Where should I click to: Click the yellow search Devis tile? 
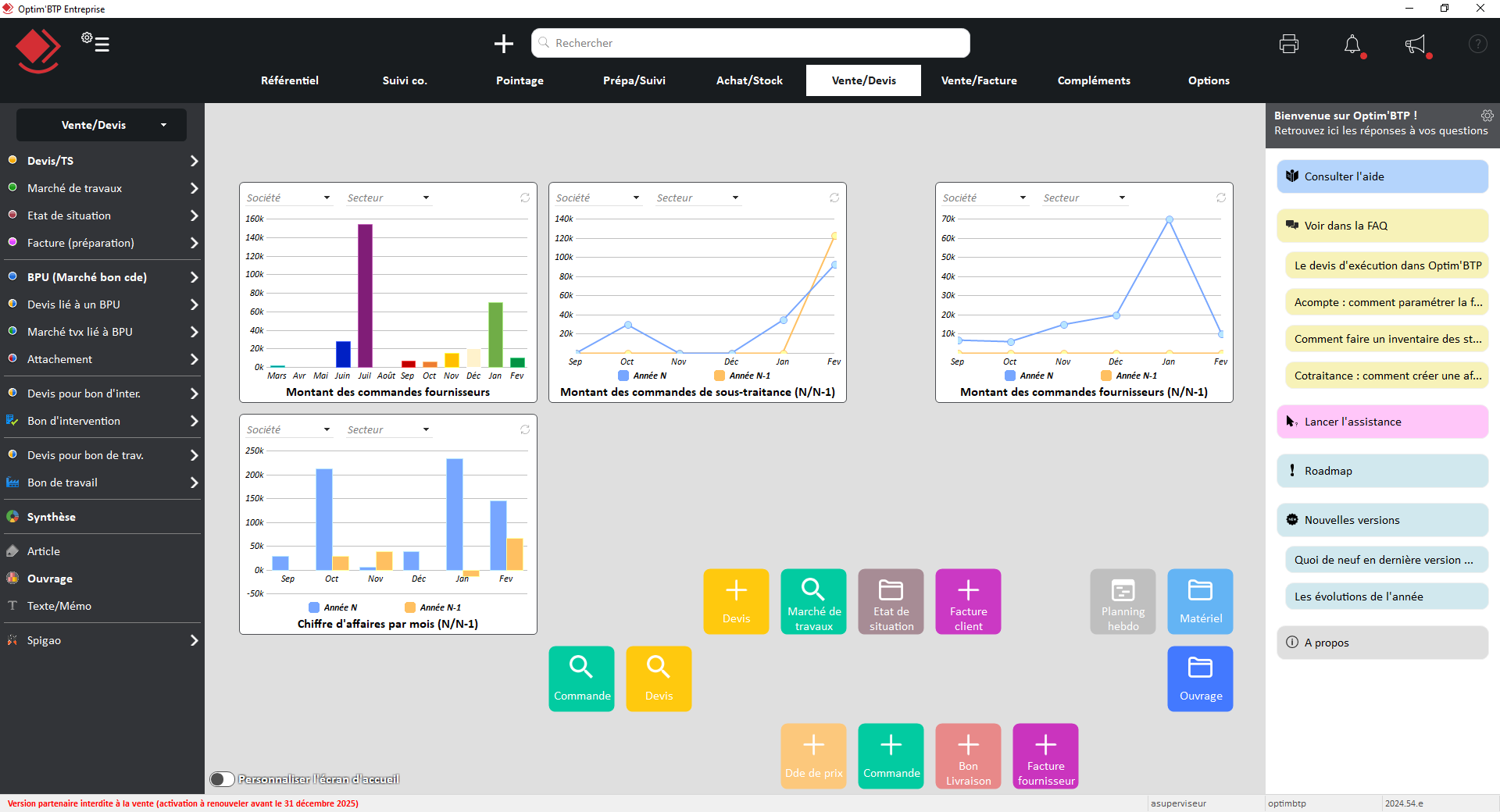[x=659, y=678]
